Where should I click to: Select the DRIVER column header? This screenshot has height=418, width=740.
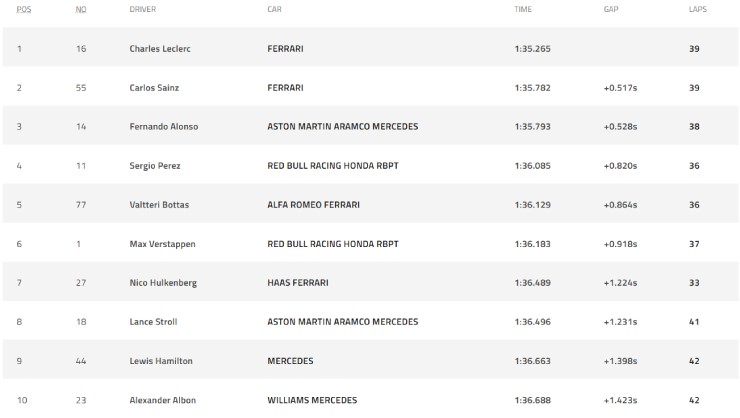coord(143,9)
